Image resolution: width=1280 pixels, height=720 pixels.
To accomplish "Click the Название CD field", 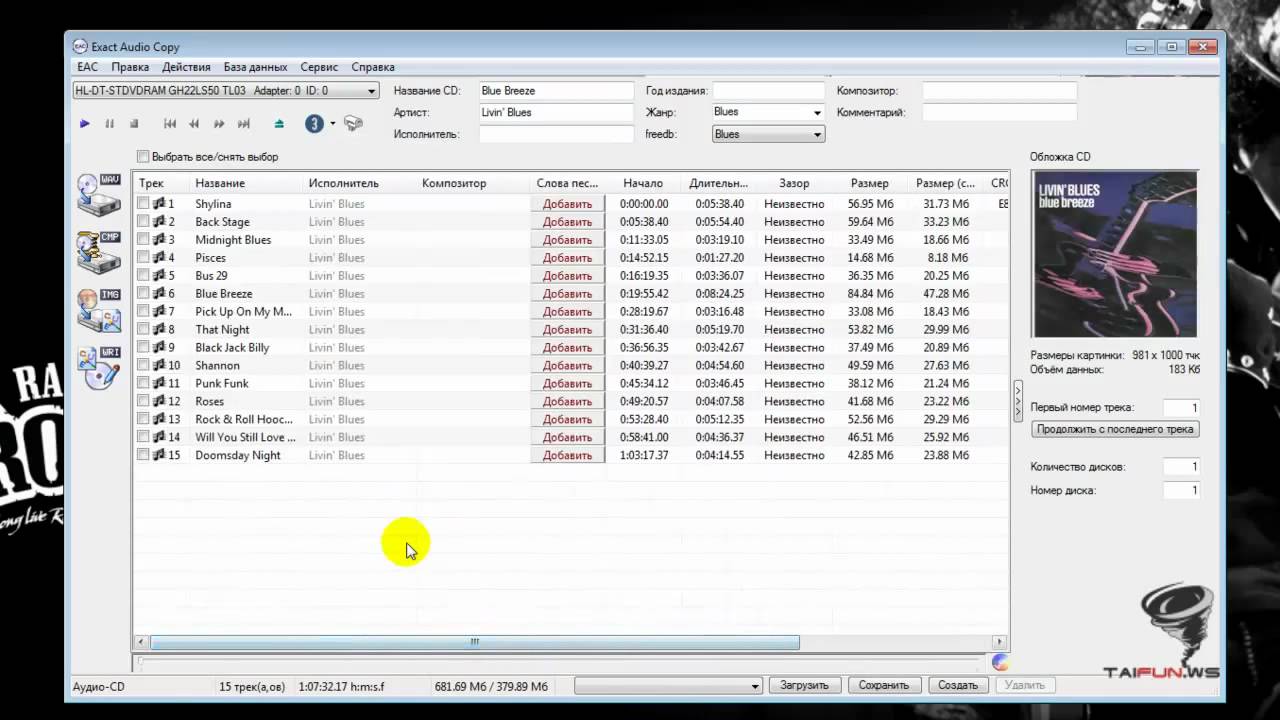I will coord(556,90).
